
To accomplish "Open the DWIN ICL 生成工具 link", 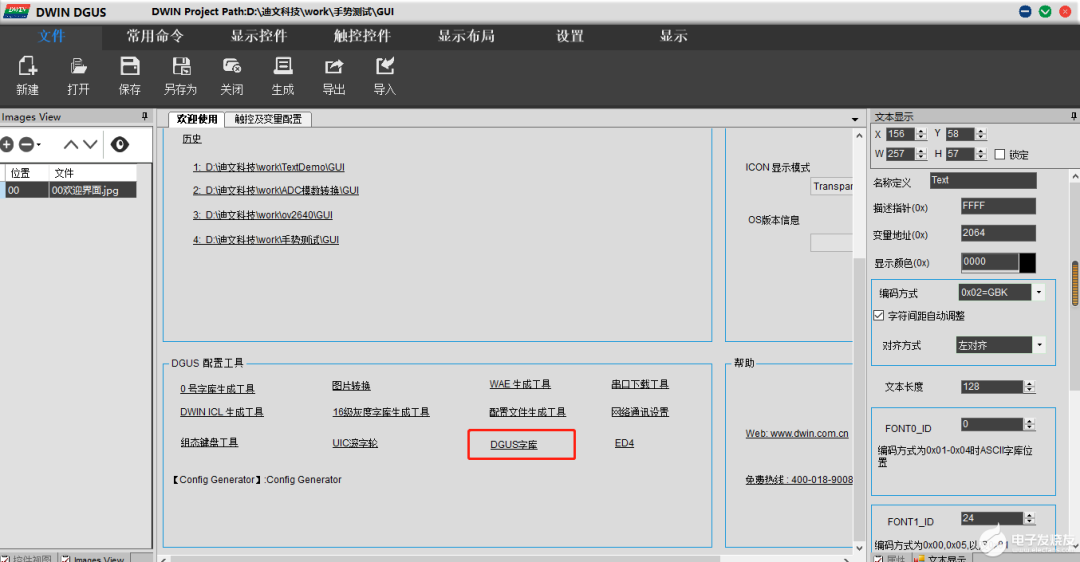I will (x=222, y=412).
